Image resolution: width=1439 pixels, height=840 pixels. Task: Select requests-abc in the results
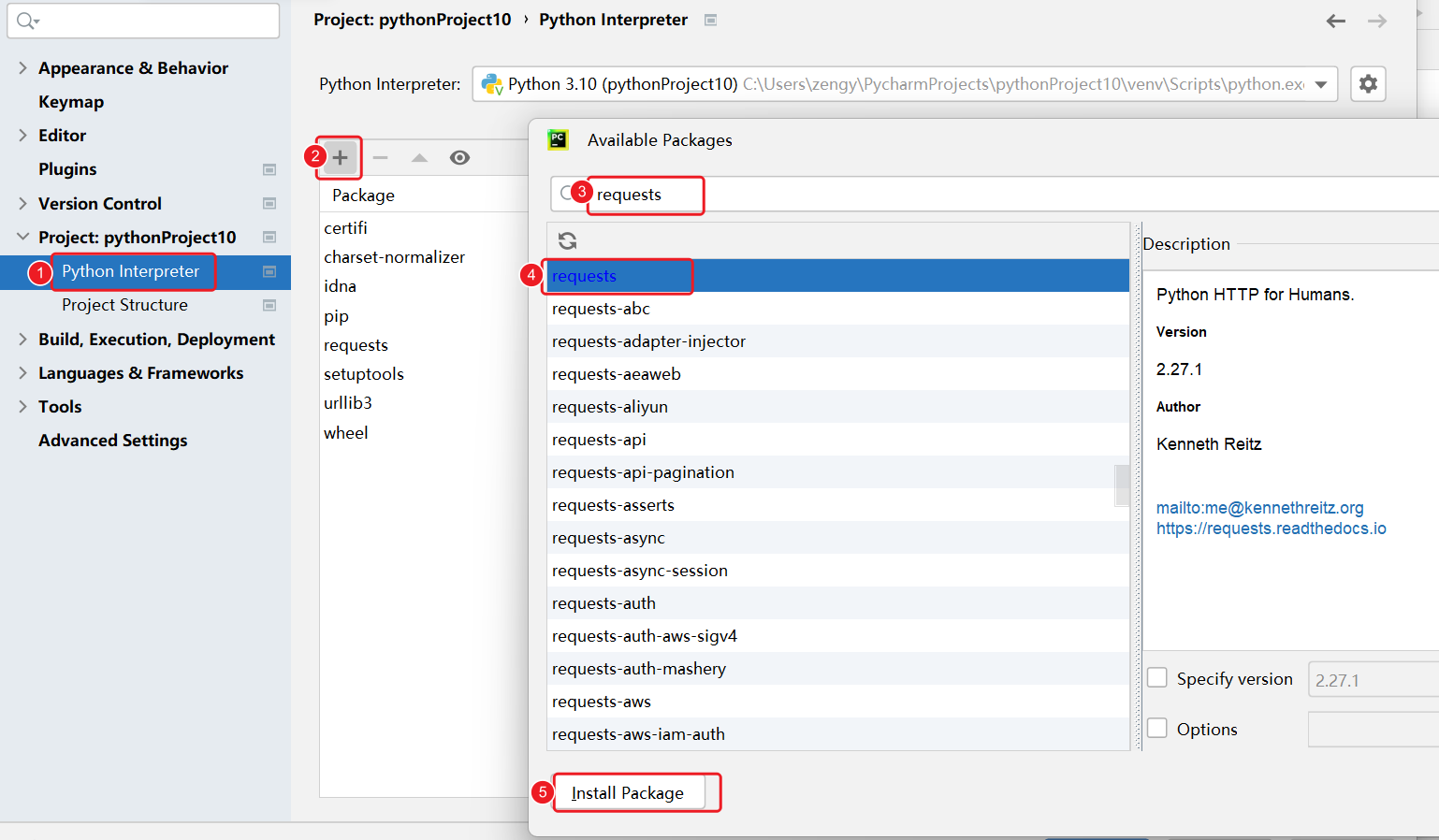pyautogui.click(x=837, y=309)
